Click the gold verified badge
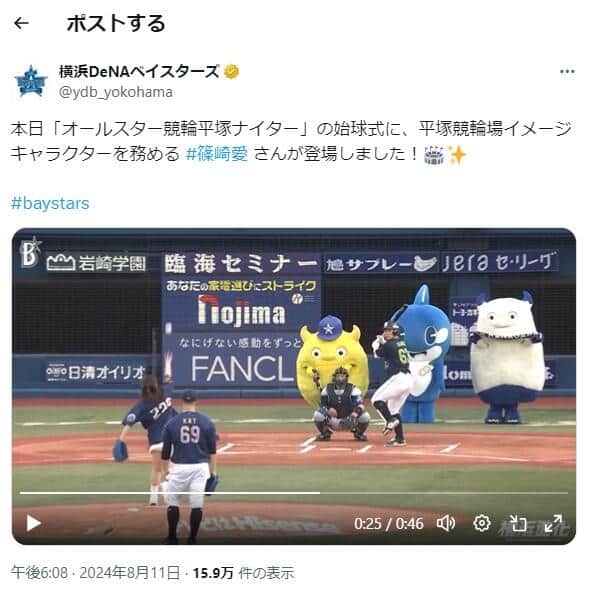Image resolution: width=589 pixels, height=598 pixels. (x=231, y=71)
